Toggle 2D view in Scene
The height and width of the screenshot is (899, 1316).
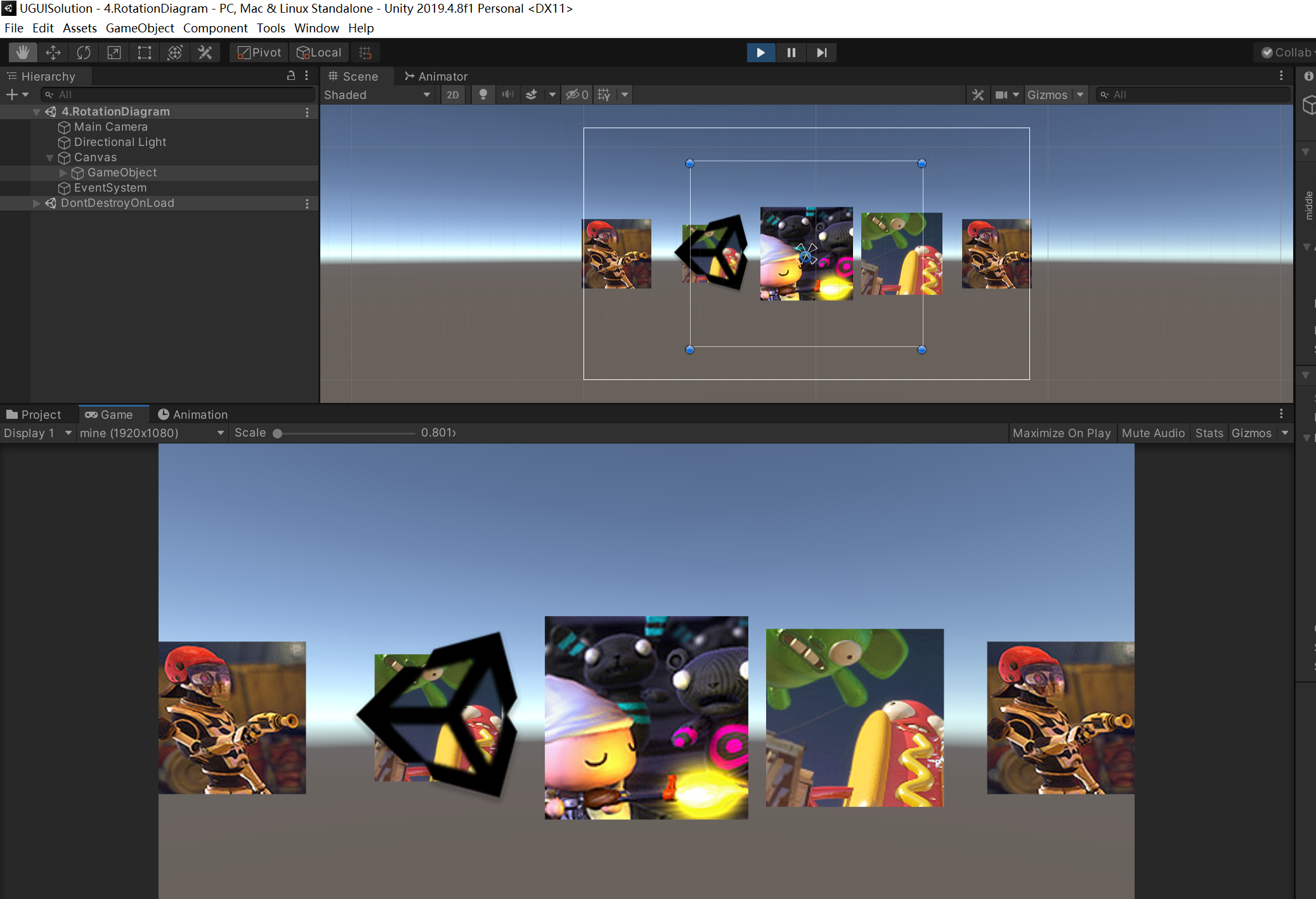coord(452,95)
